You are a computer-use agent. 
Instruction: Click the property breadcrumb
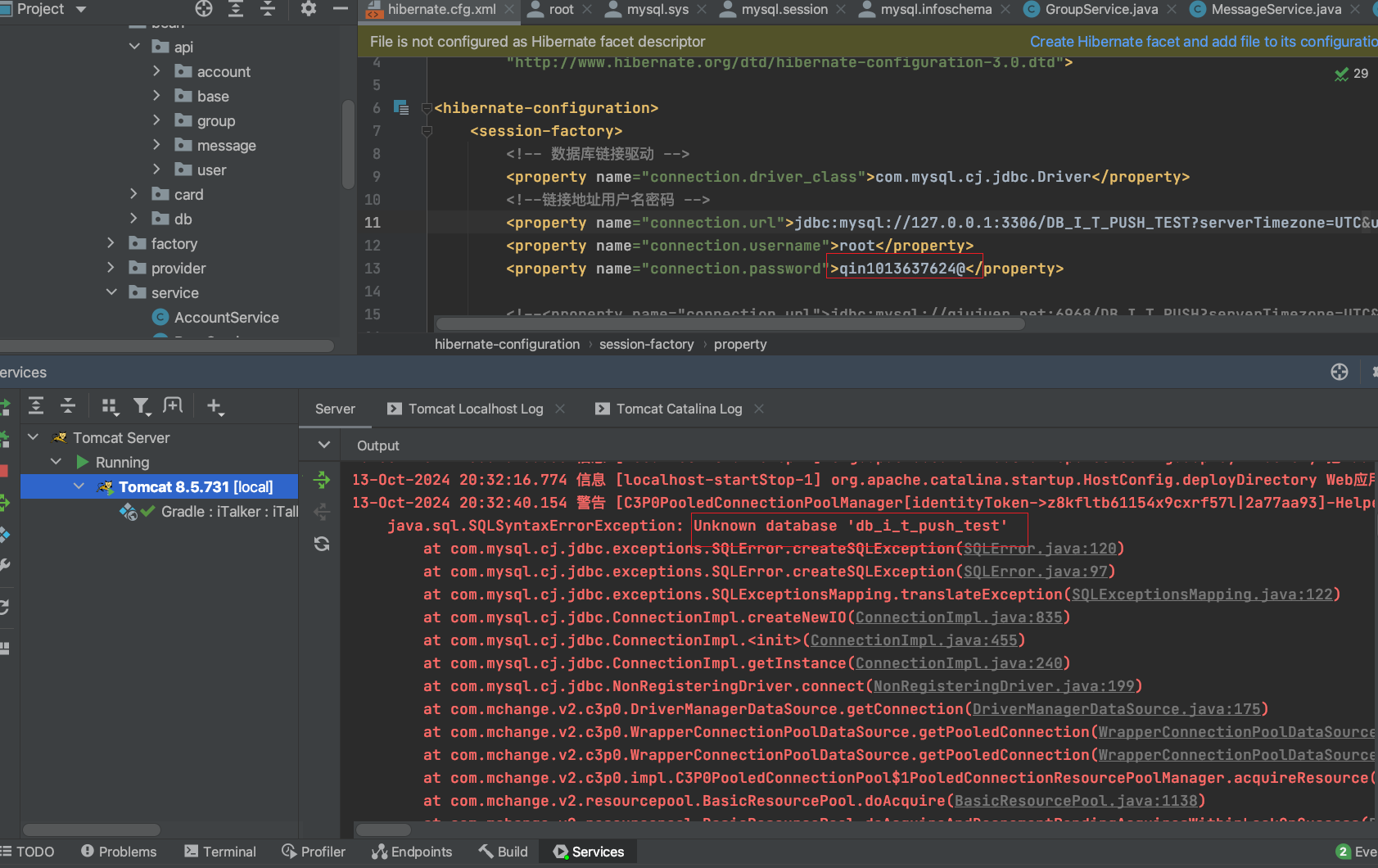740,345
